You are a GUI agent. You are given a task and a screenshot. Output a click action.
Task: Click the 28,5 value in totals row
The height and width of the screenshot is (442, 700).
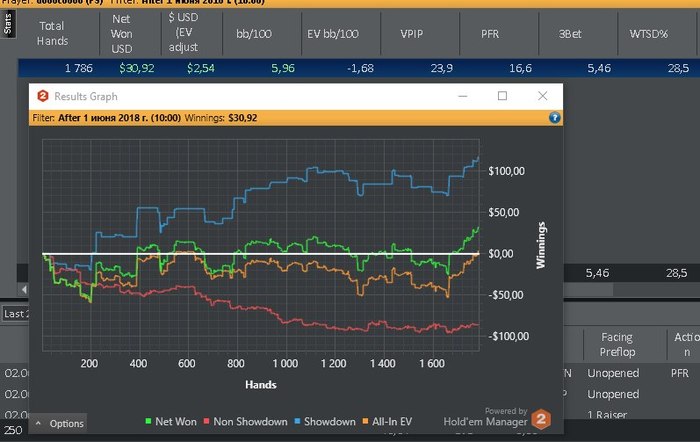coord(676,273)
